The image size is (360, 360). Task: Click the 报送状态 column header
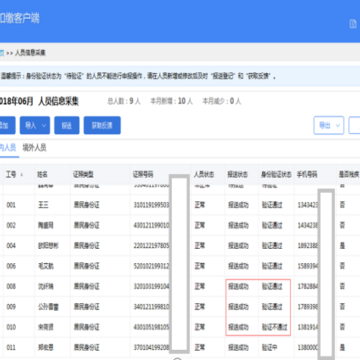pyautogui.click(x=238, y=175)
